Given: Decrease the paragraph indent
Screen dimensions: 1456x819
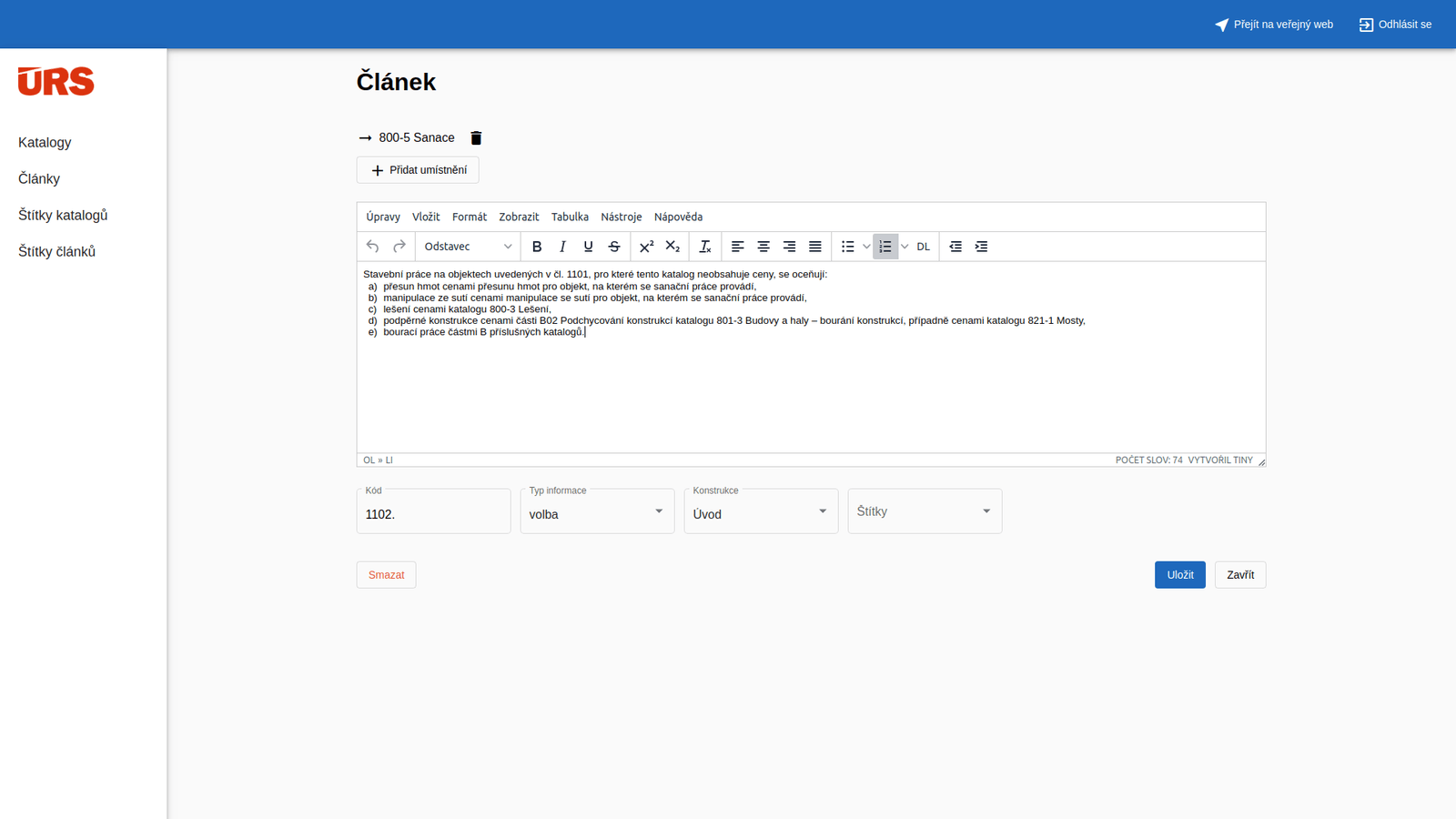Looking at the screenshot, I should coord(955,247).
